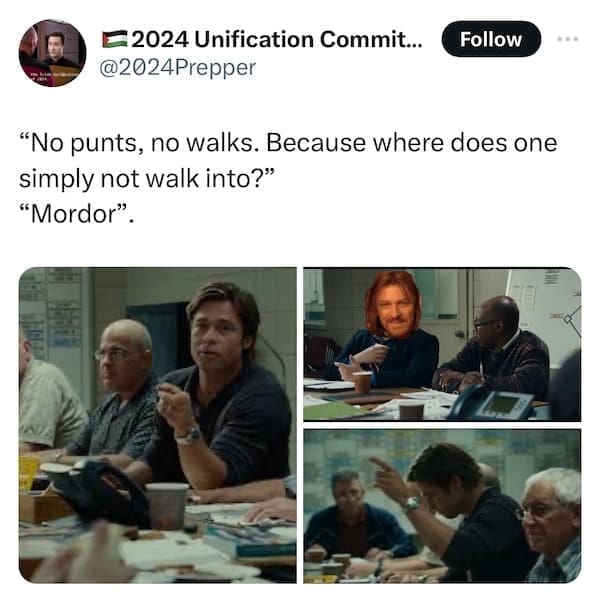
Task: Open the three-dot more options menu
Action: tap(567, 39)
